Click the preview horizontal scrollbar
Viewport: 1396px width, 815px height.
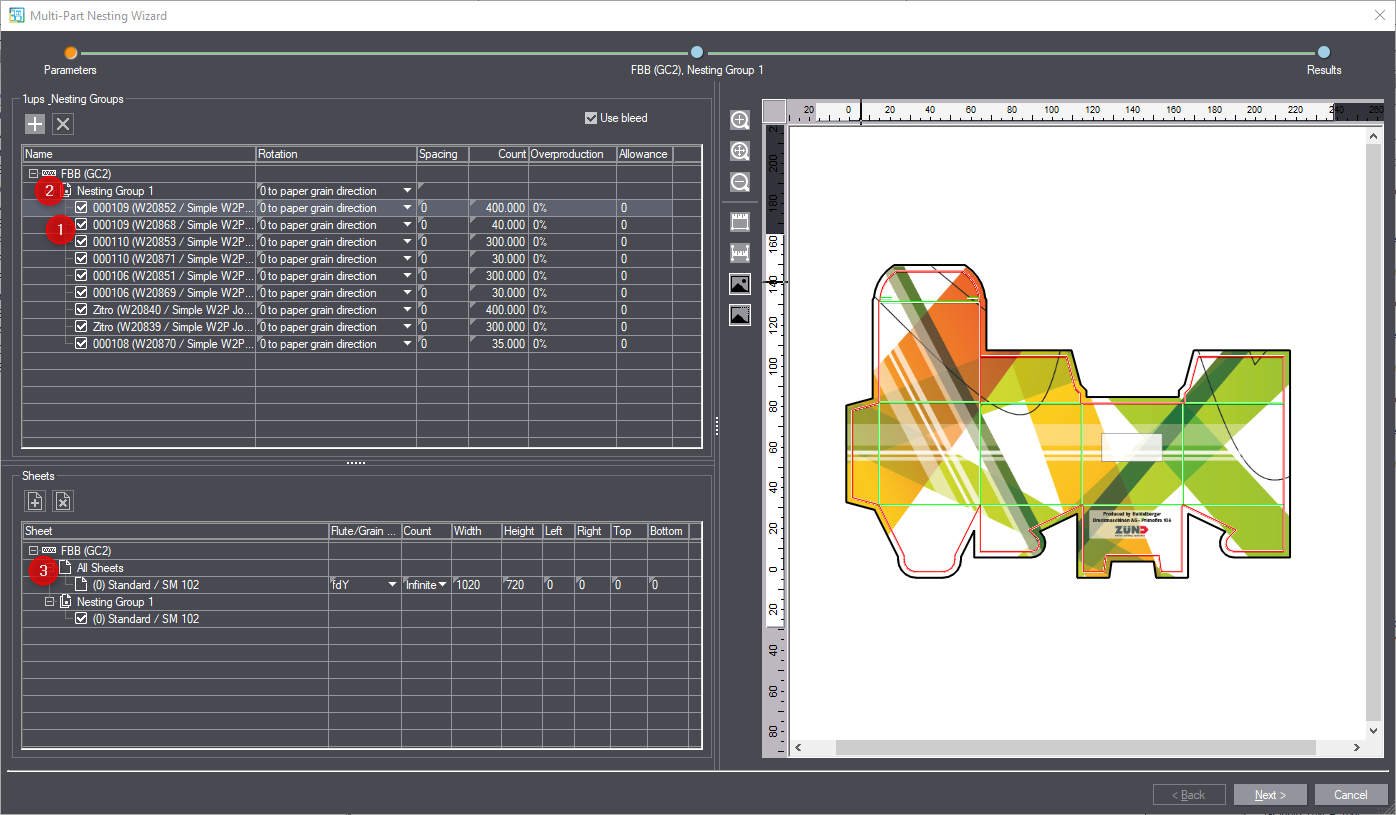point(1075,748)
